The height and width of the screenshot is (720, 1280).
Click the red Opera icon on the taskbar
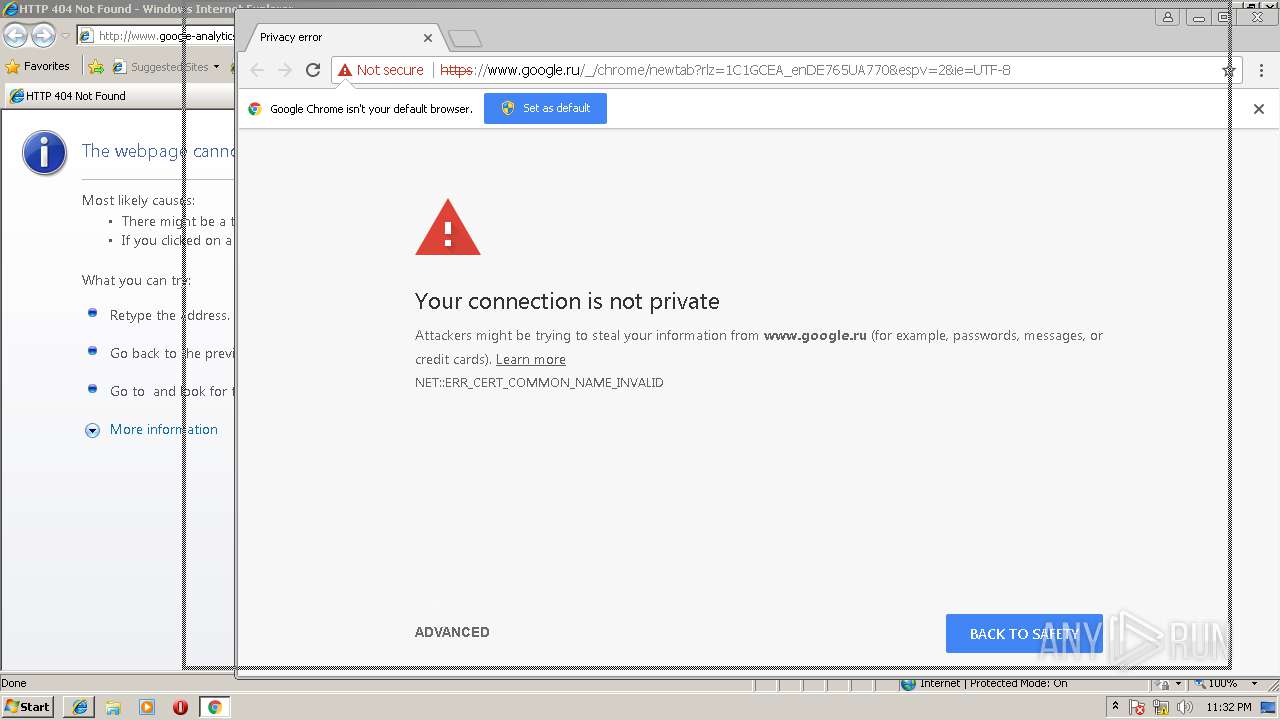(x=180, y=707)
